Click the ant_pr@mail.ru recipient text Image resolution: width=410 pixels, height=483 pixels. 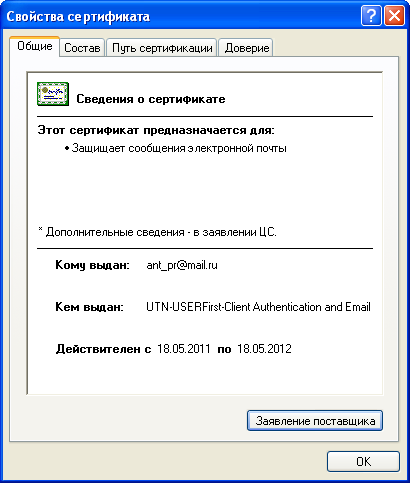(x=182, y=265)
